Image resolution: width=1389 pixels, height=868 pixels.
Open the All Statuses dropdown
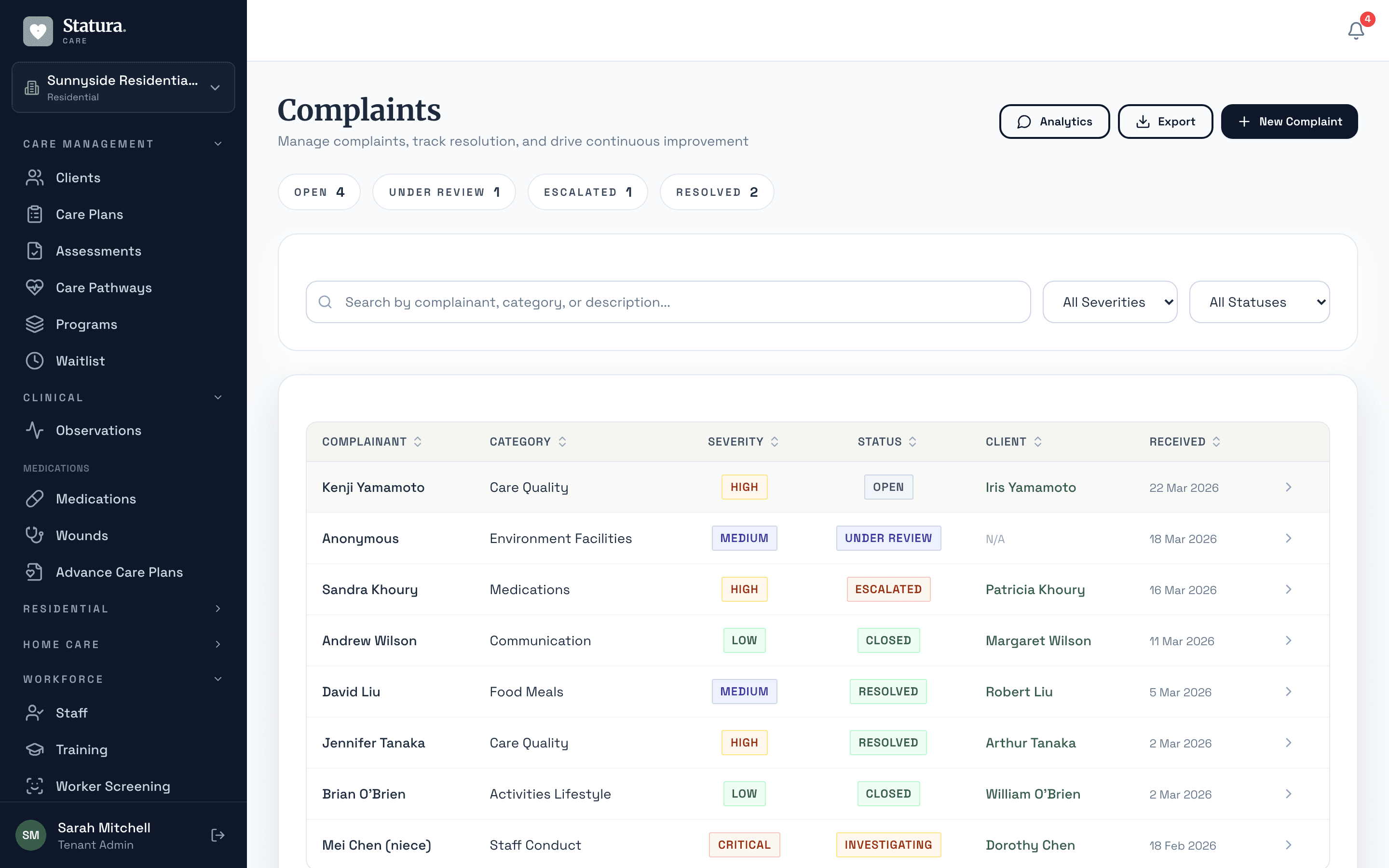[x=1259, y=301]
